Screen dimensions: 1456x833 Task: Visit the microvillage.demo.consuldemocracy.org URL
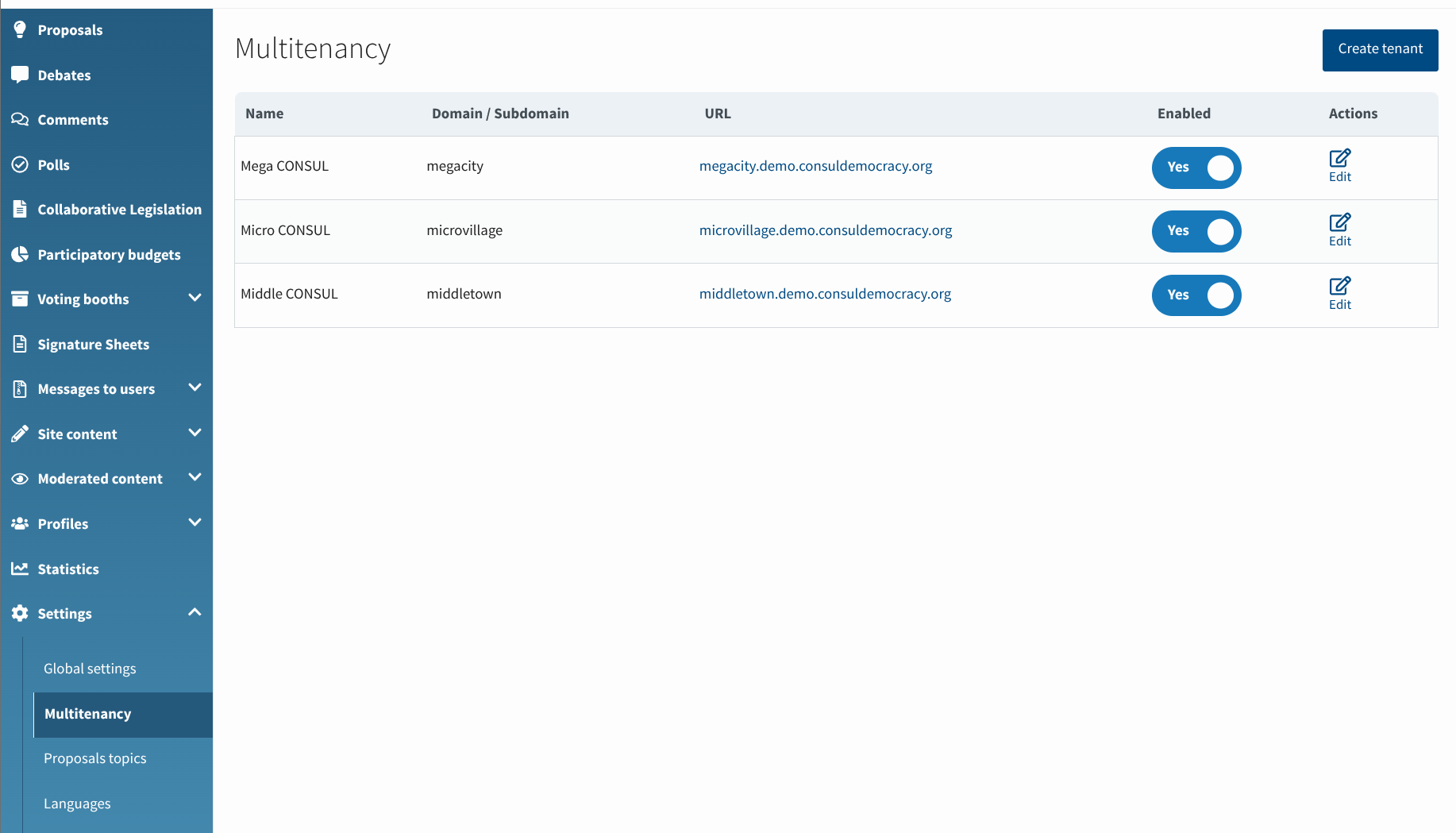[825, 230]
